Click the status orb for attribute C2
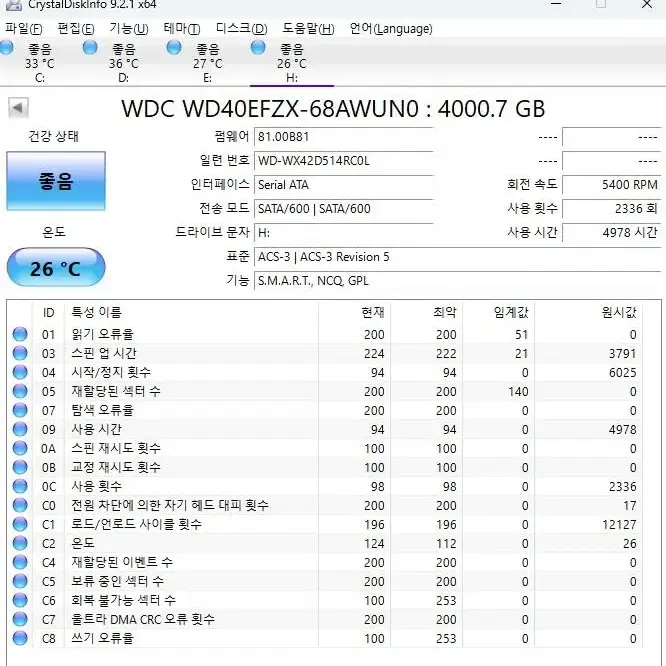 20,543
